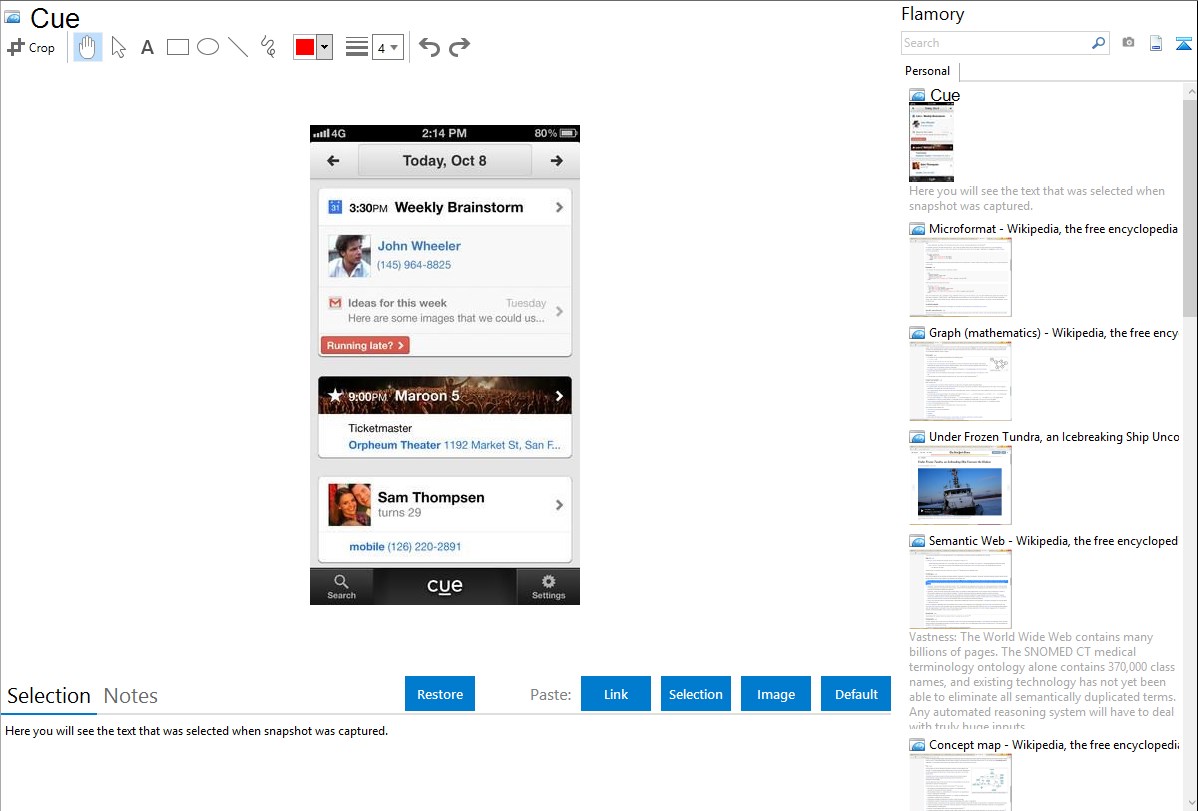
Task: Switch to the Notes tab
Action: point(131,696)
